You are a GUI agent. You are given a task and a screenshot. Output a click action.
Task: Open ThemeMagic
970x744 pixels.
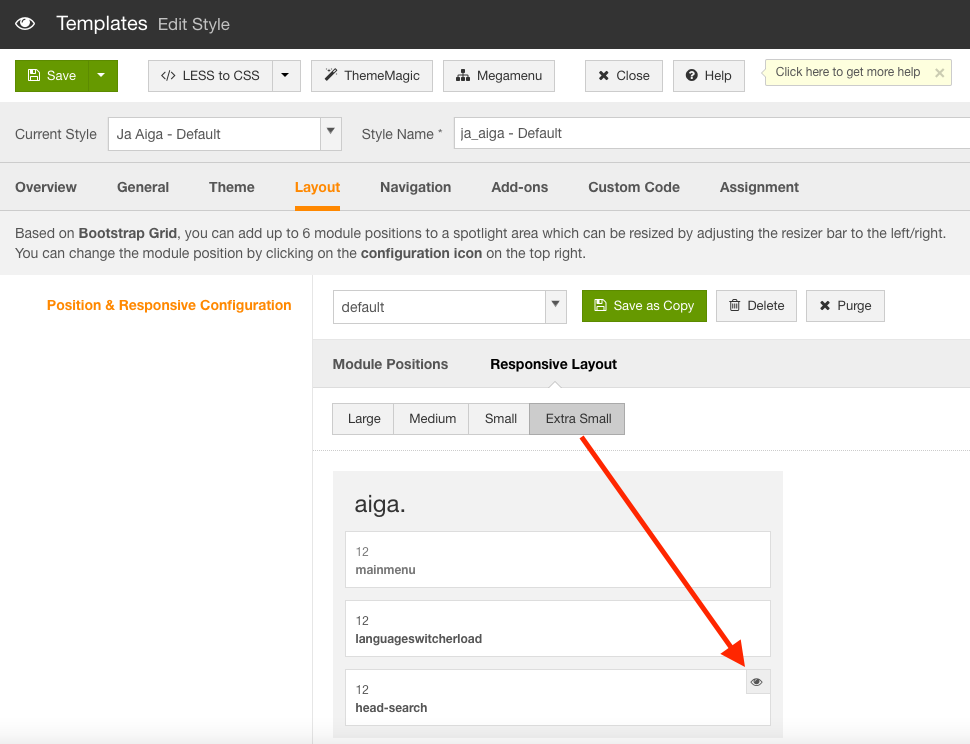(372, 75)
